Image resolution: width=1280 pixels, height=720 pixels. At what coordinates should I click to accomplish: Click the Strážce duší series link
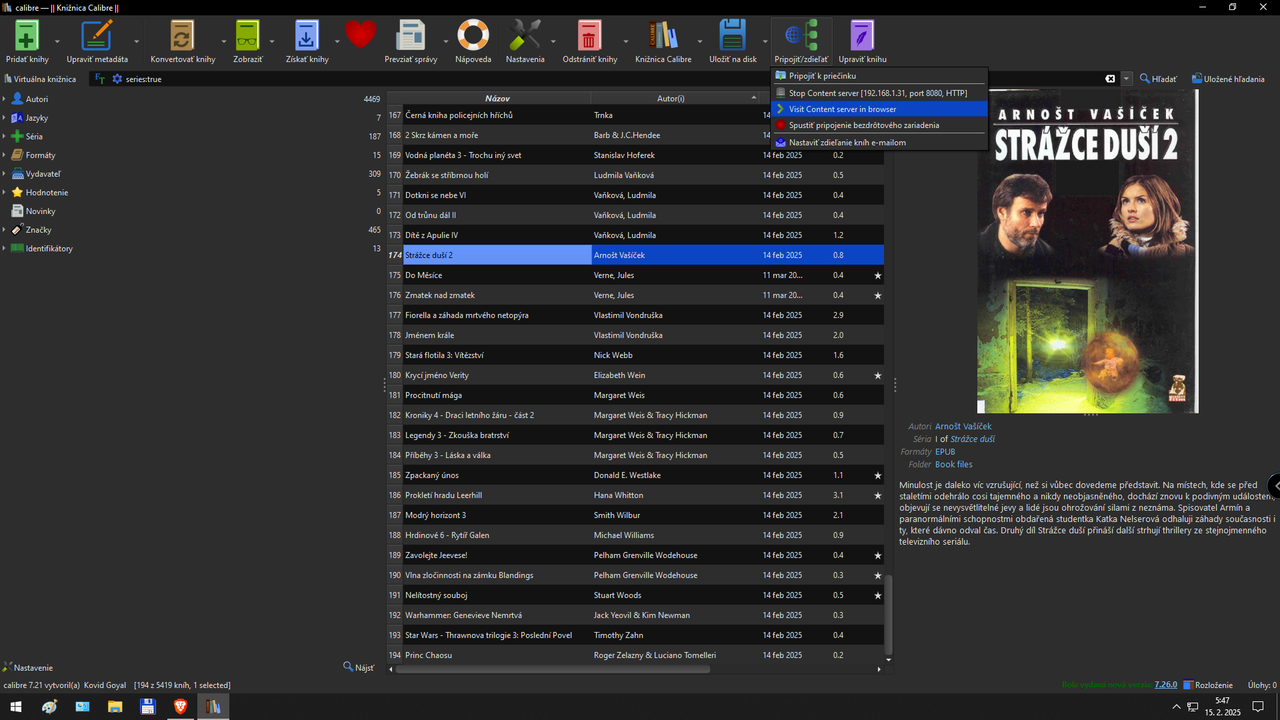click(x=972, y=439)
